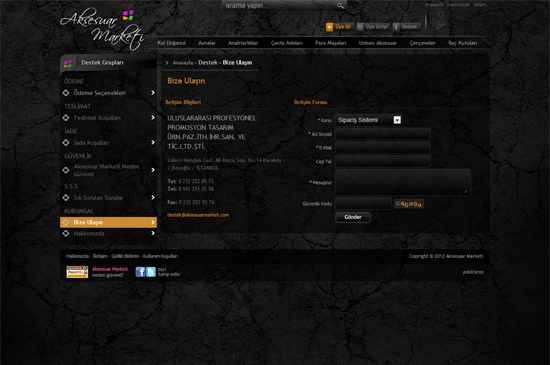Click bullet icon beside Teslimat Koşulları
550x365 pixels.
[x=66, y=118]
